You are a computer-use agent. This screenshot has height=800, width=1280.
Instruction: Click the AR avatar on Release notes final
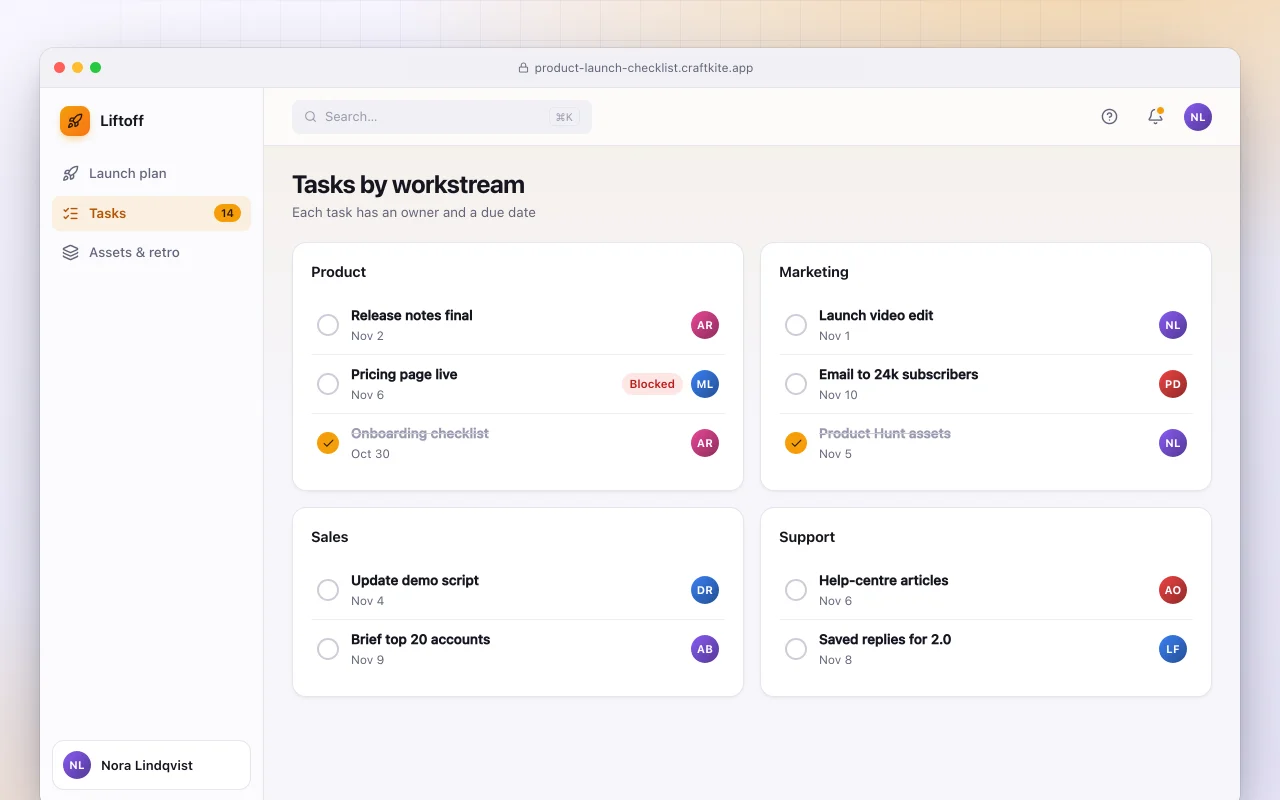click(705, 325)
